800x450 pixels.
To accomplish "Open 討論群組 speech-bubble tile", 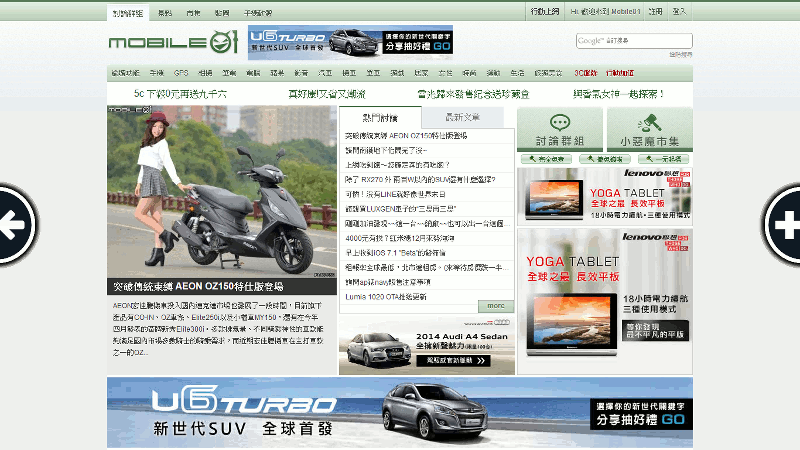I will click(x=560, y=130).
